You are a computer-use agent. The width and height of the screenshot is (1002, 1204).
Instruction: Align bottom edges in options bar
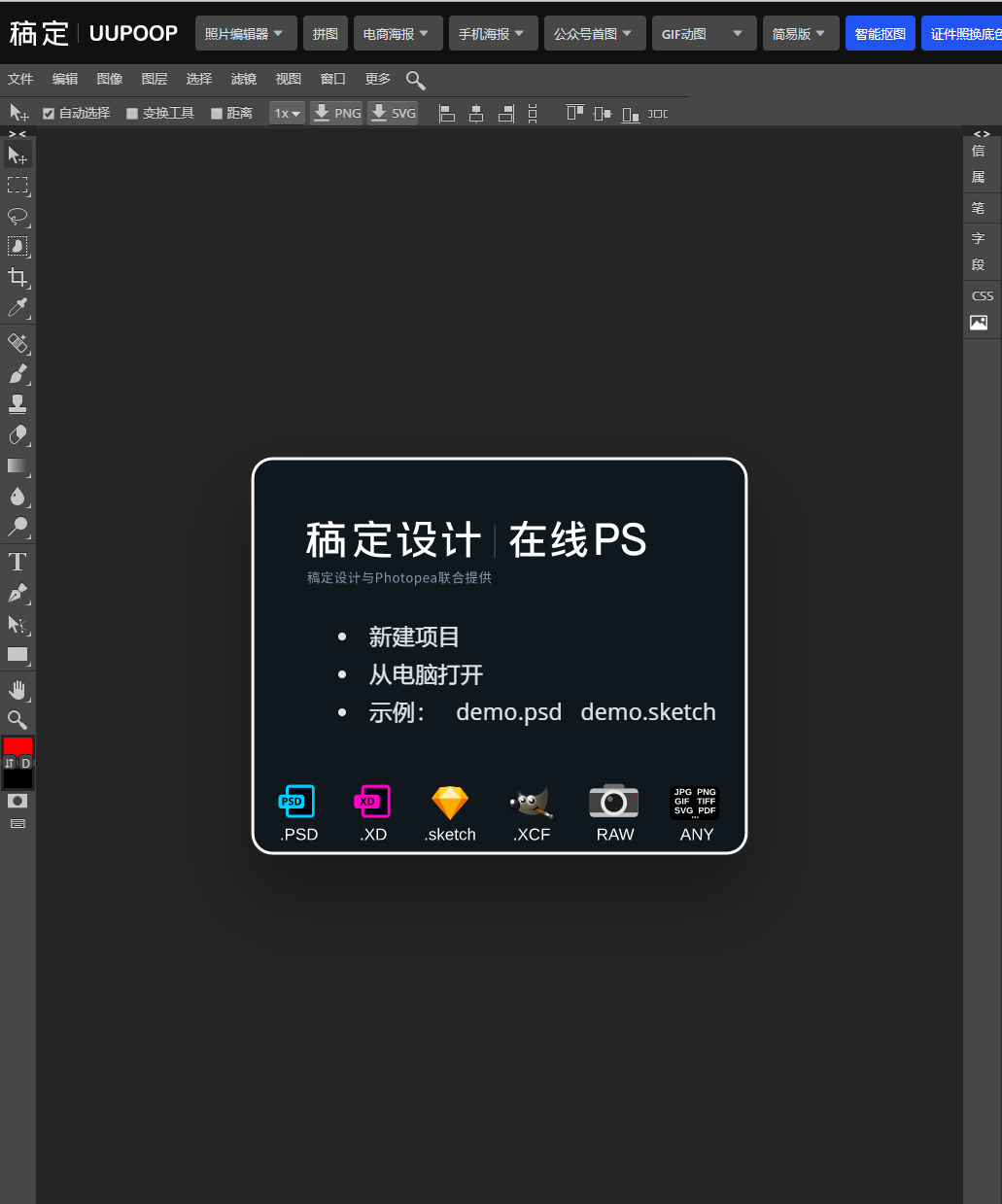tap(631, 114)
